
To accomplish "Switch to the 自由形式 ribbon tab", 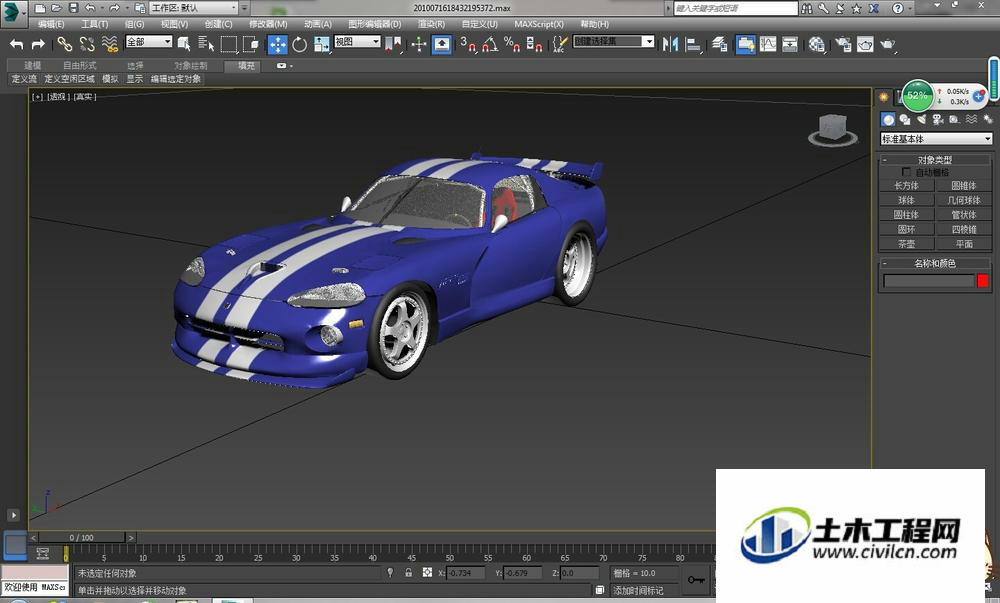I will click(80, 66).
